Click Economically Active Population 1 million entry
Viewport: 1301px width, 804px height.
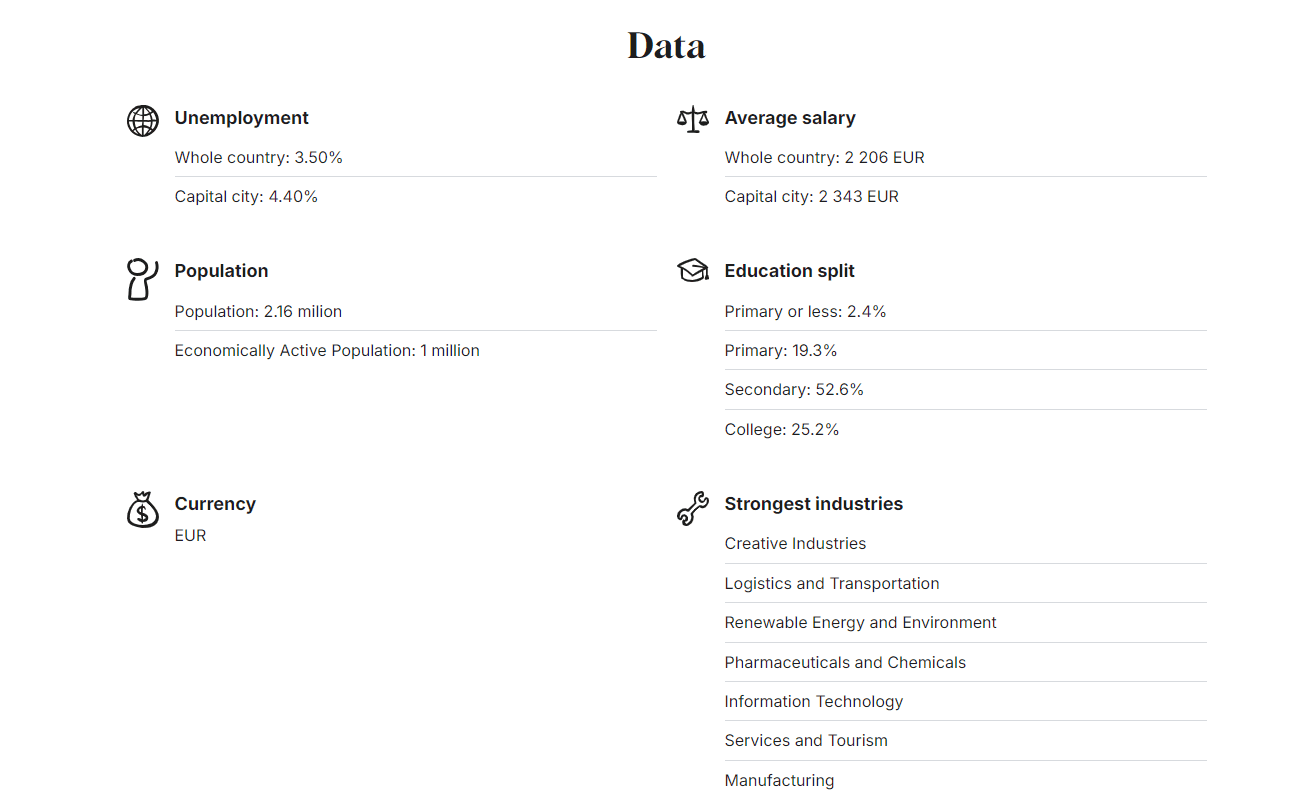(416, 350)
